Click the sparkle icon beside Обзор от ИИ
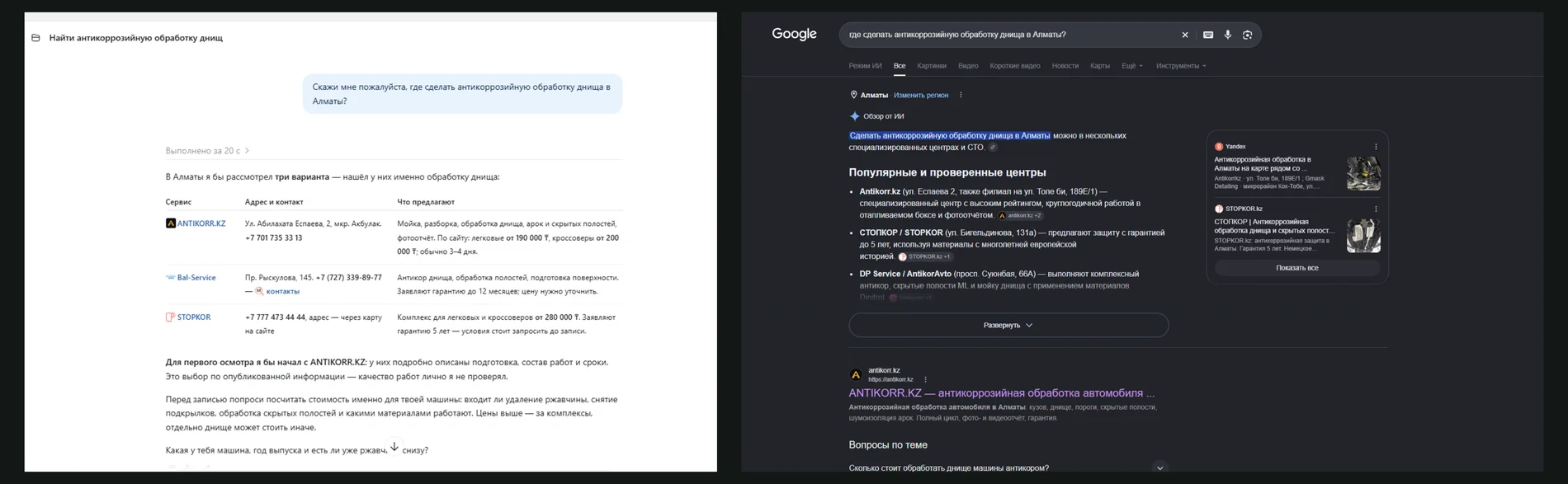Viewport: 1568px width, 484px height. point(855,116)
